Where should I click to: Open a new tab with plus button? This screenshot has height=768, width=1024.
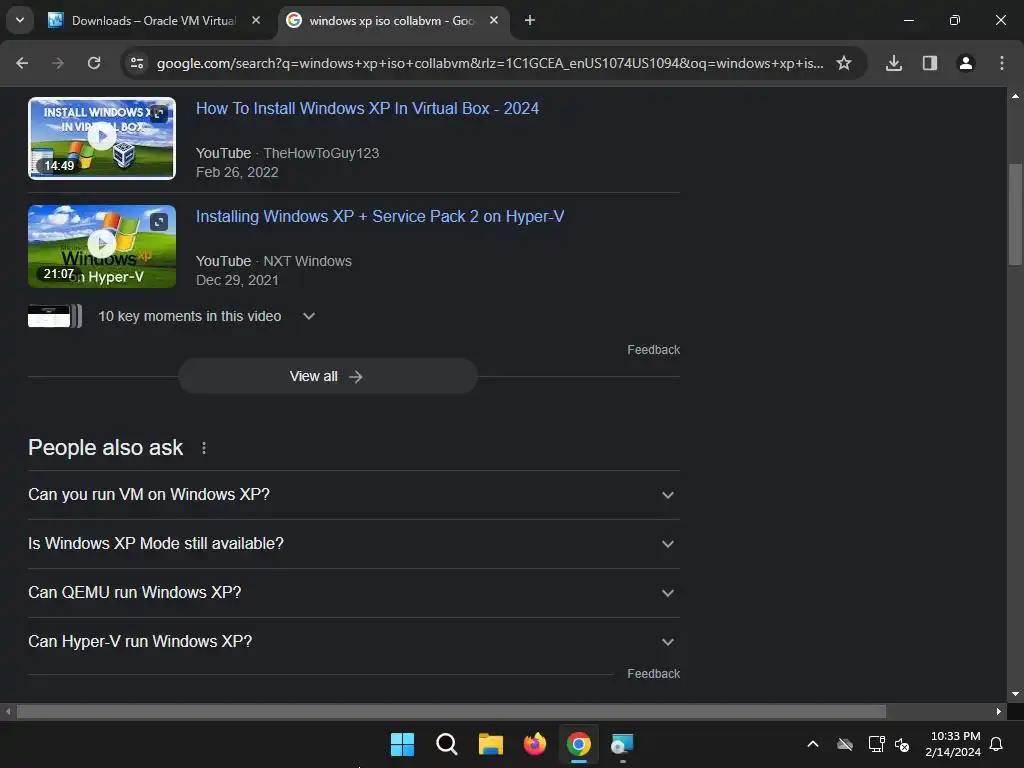pyautogui.click(x=530, y=20)
